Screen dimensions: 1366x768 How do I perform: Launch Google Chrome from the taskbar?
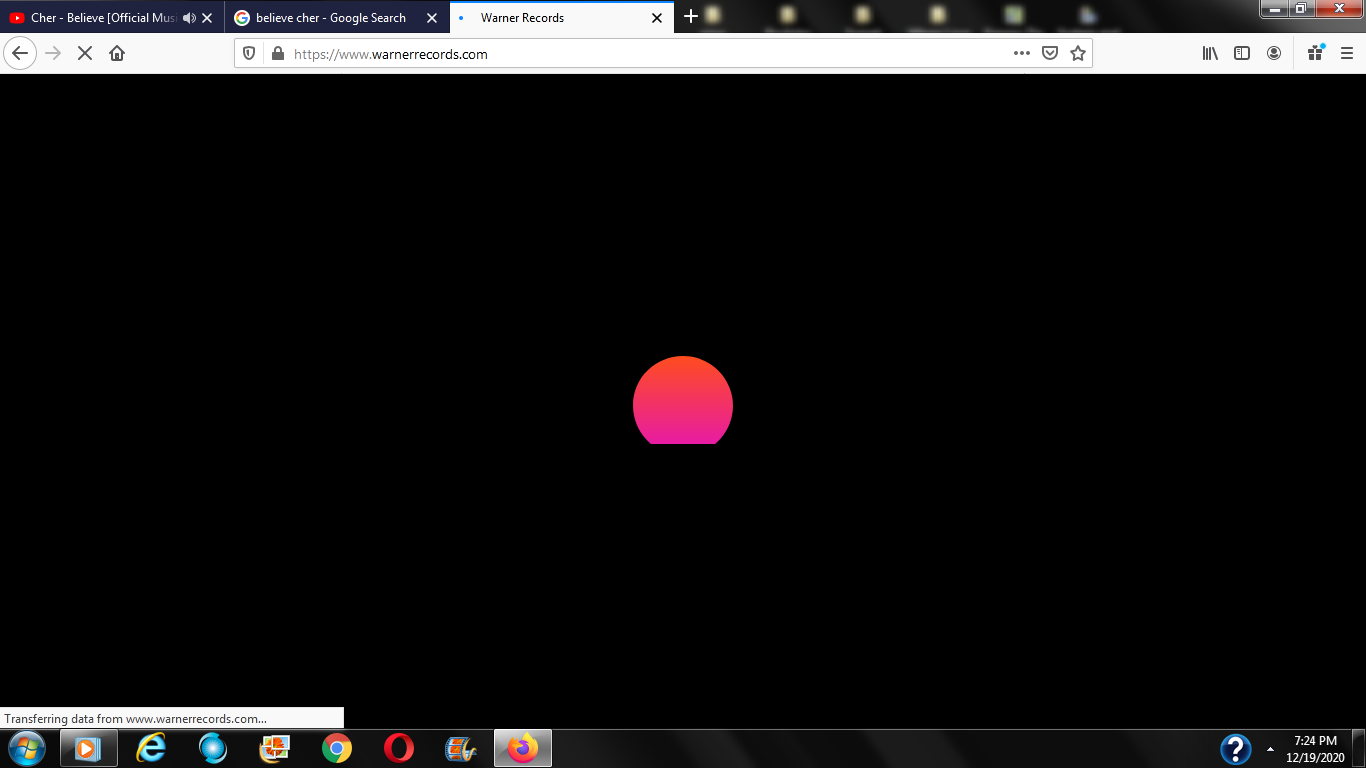pos(337,748)
